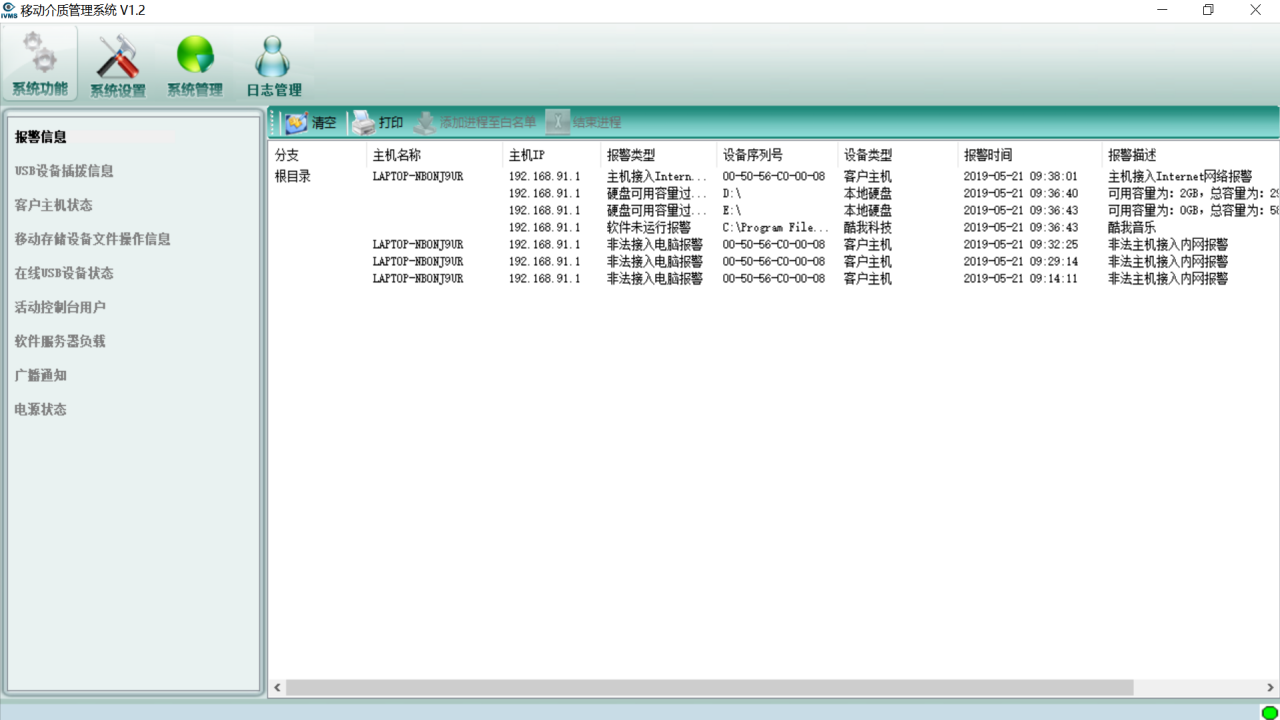Open 软件服务器负载 sidebar item
This screenshot has width=1280, height=720.
pyautogui.click(x=60, y=341)
